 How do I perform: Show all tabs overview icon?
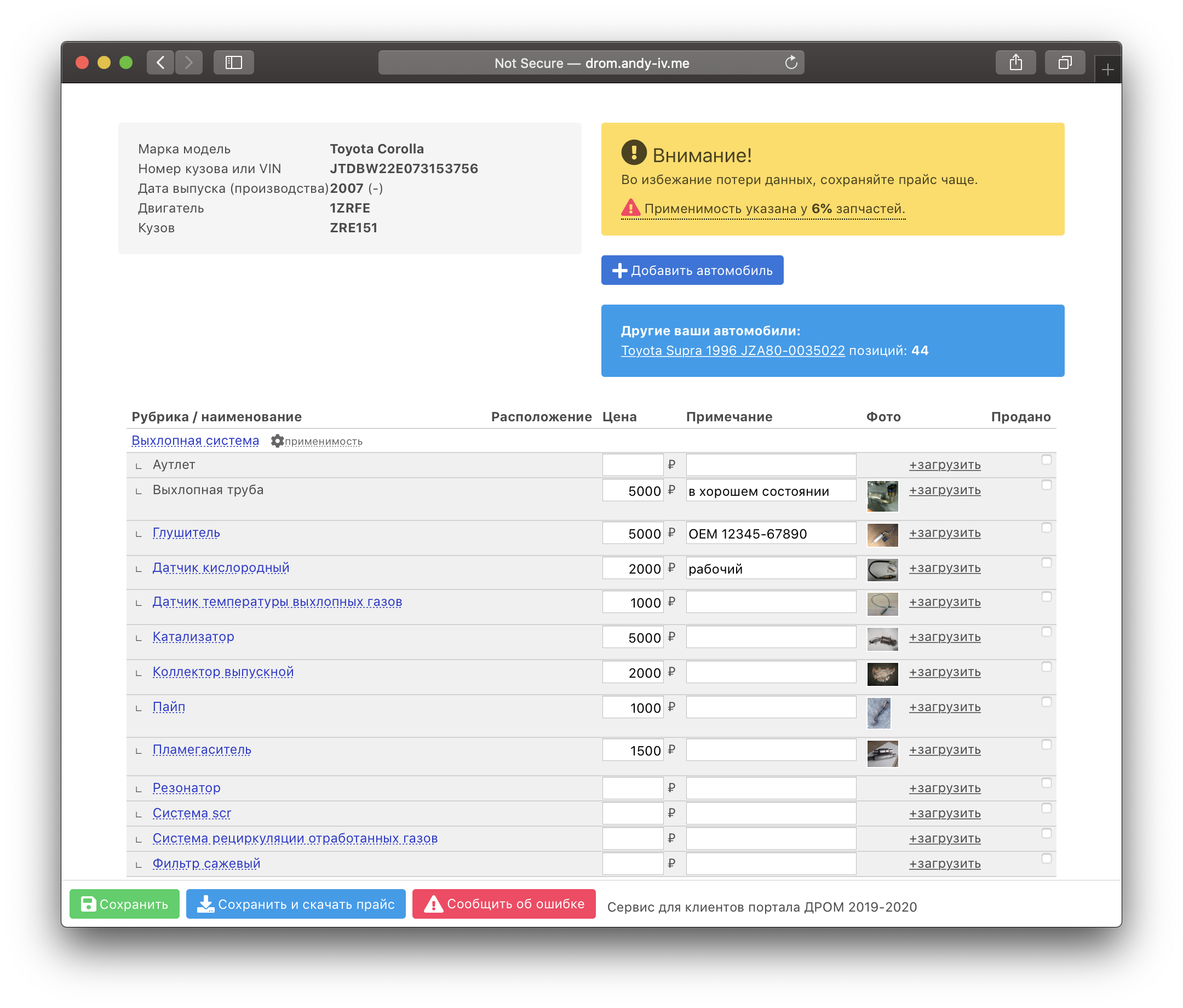tap(1064, 63)
